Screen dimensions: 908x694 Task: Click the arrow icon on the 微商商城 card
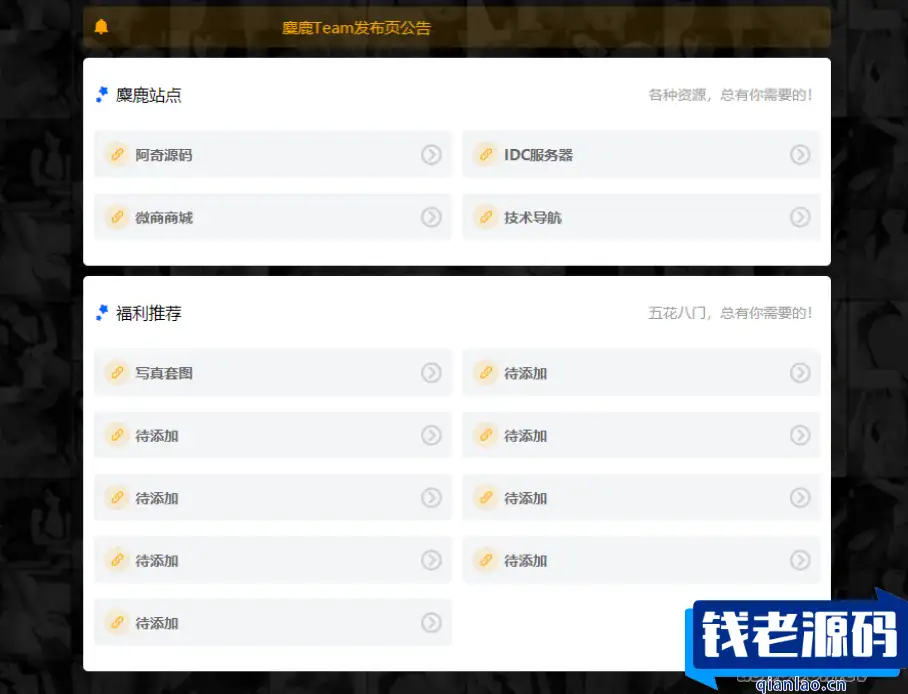click(431, 217)
